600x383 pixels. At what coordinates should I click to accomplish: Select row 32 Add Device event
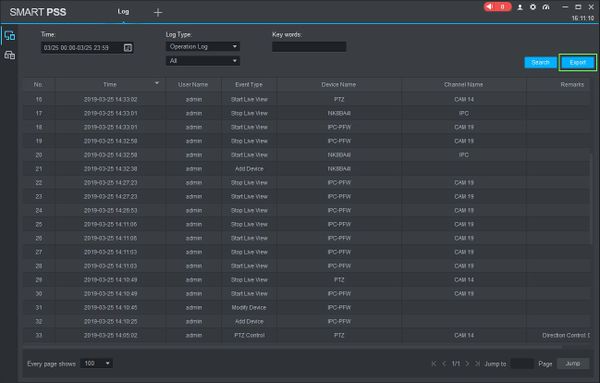click(306, 321)
